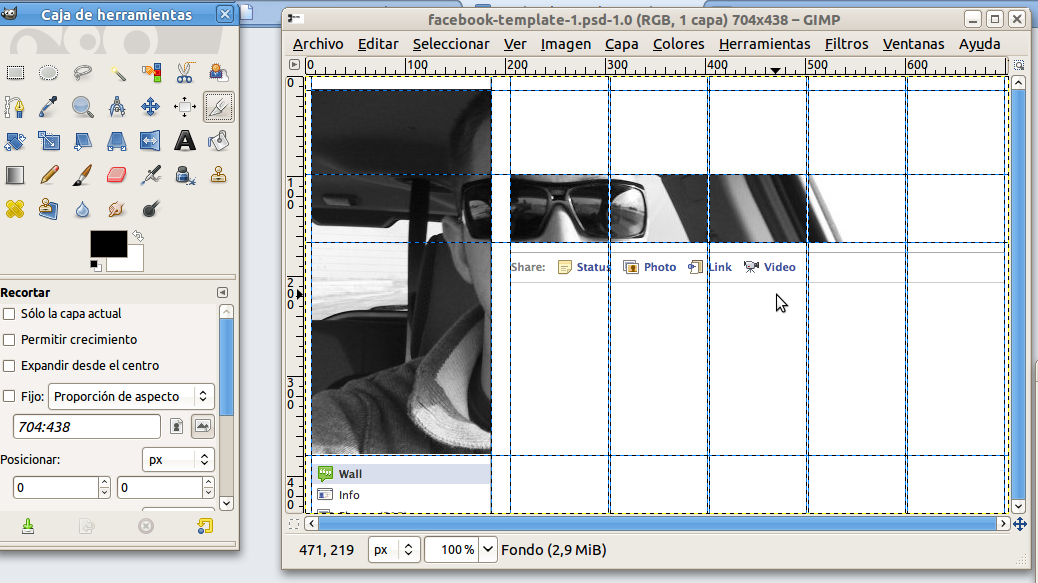The image size is (1038, 583).
Task: Select the Scissors select tool
Action: 185,73
